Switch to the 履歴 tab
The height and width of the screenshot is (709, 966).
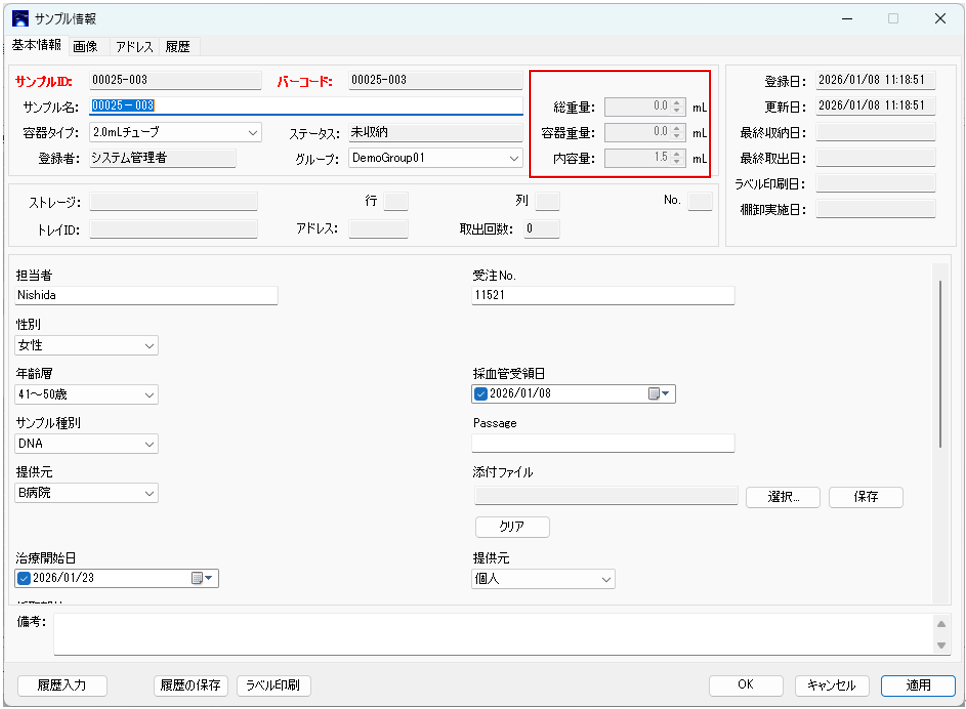click(x=178, y=46)
